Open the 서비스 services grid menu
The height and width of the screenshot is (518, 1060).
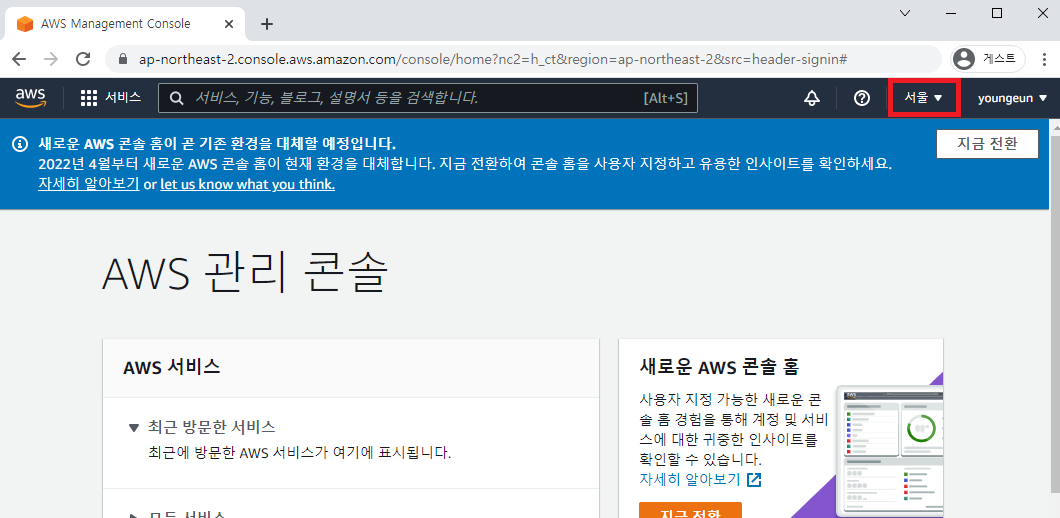(110, 97)
